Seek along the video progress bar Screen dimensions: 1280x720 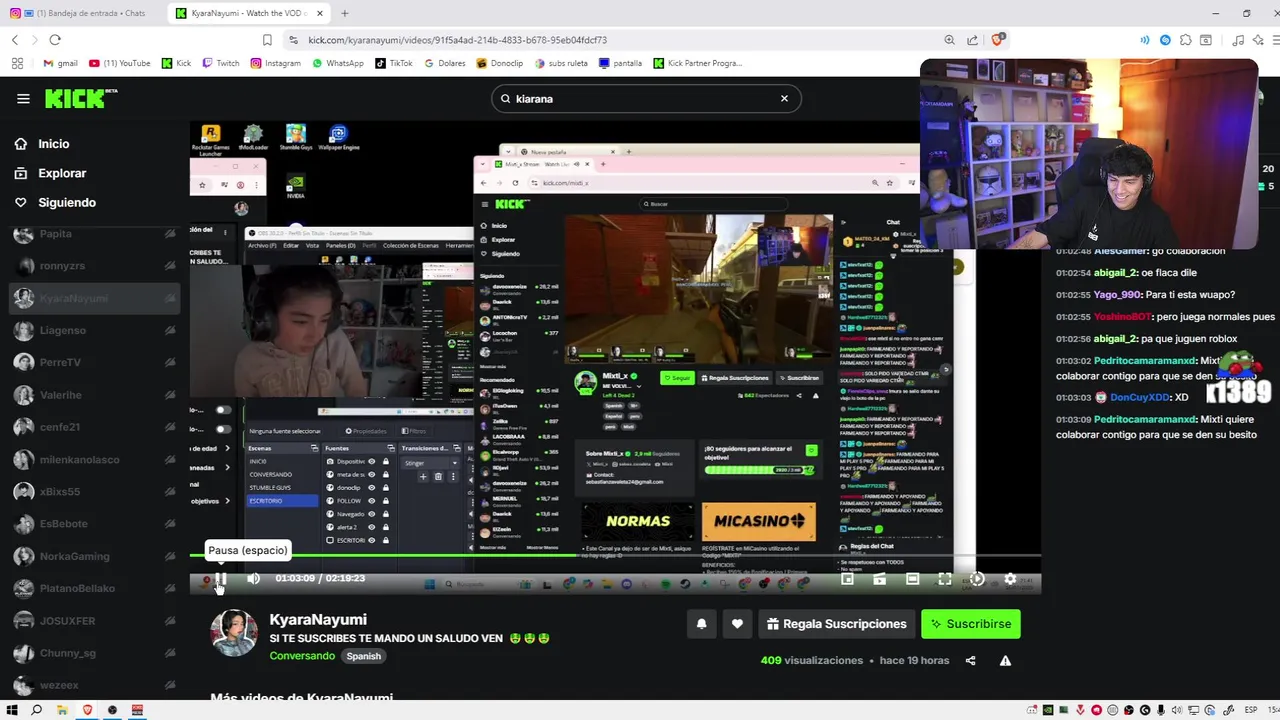(x=615, y=555)
